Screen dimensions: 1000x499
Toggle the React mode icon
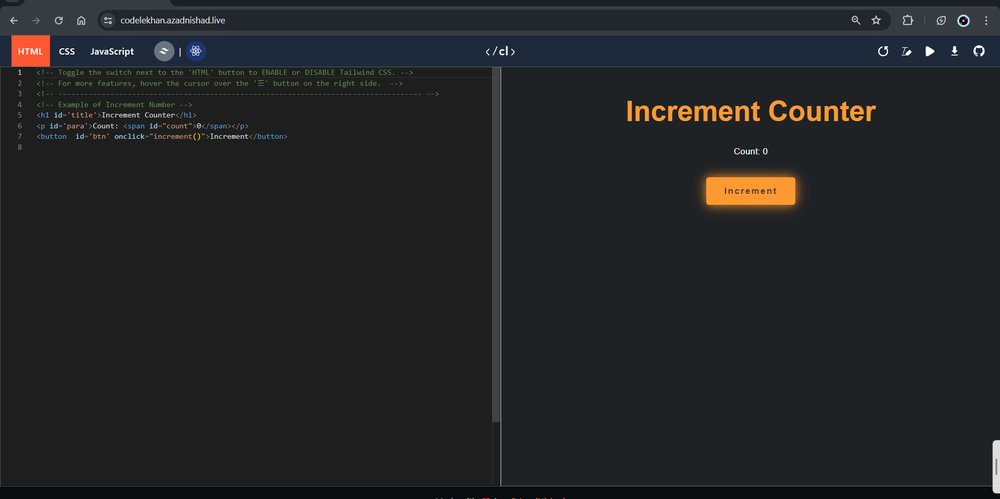pyautogui.click(x=196, y=51)
